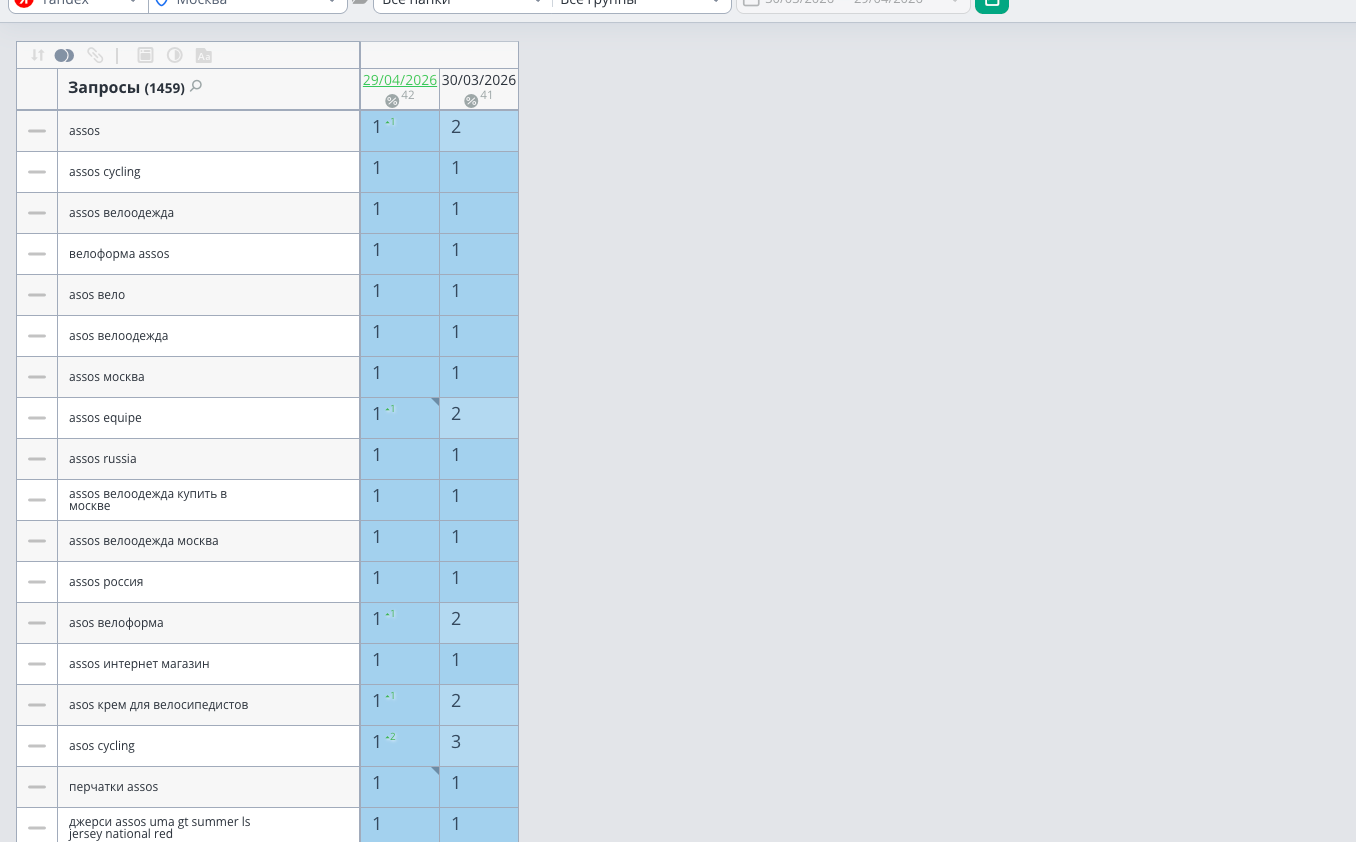The image size is (1356, 842).
Task: Open the date range picker field
Action: (853, 3)
